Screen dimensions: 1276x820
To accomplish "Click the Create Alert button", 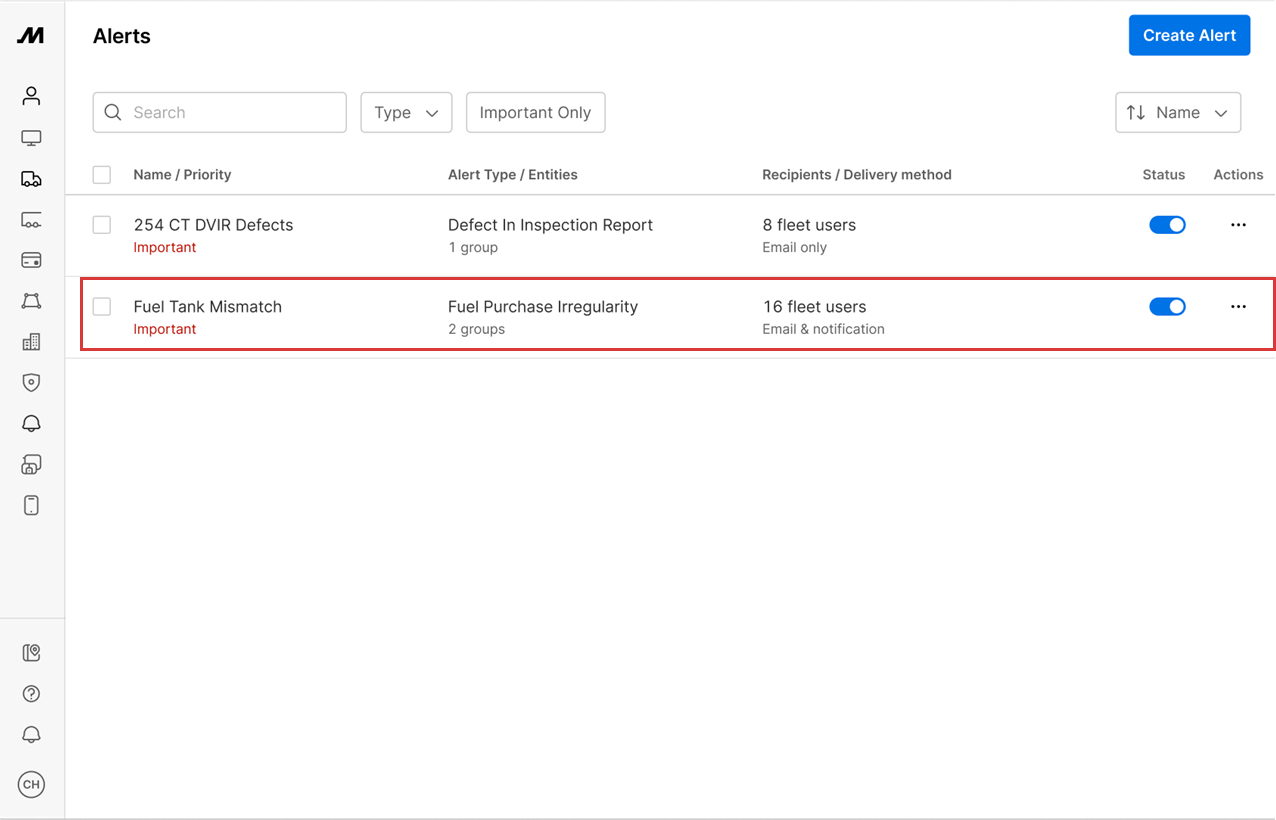I will (x=1189, y=36).
